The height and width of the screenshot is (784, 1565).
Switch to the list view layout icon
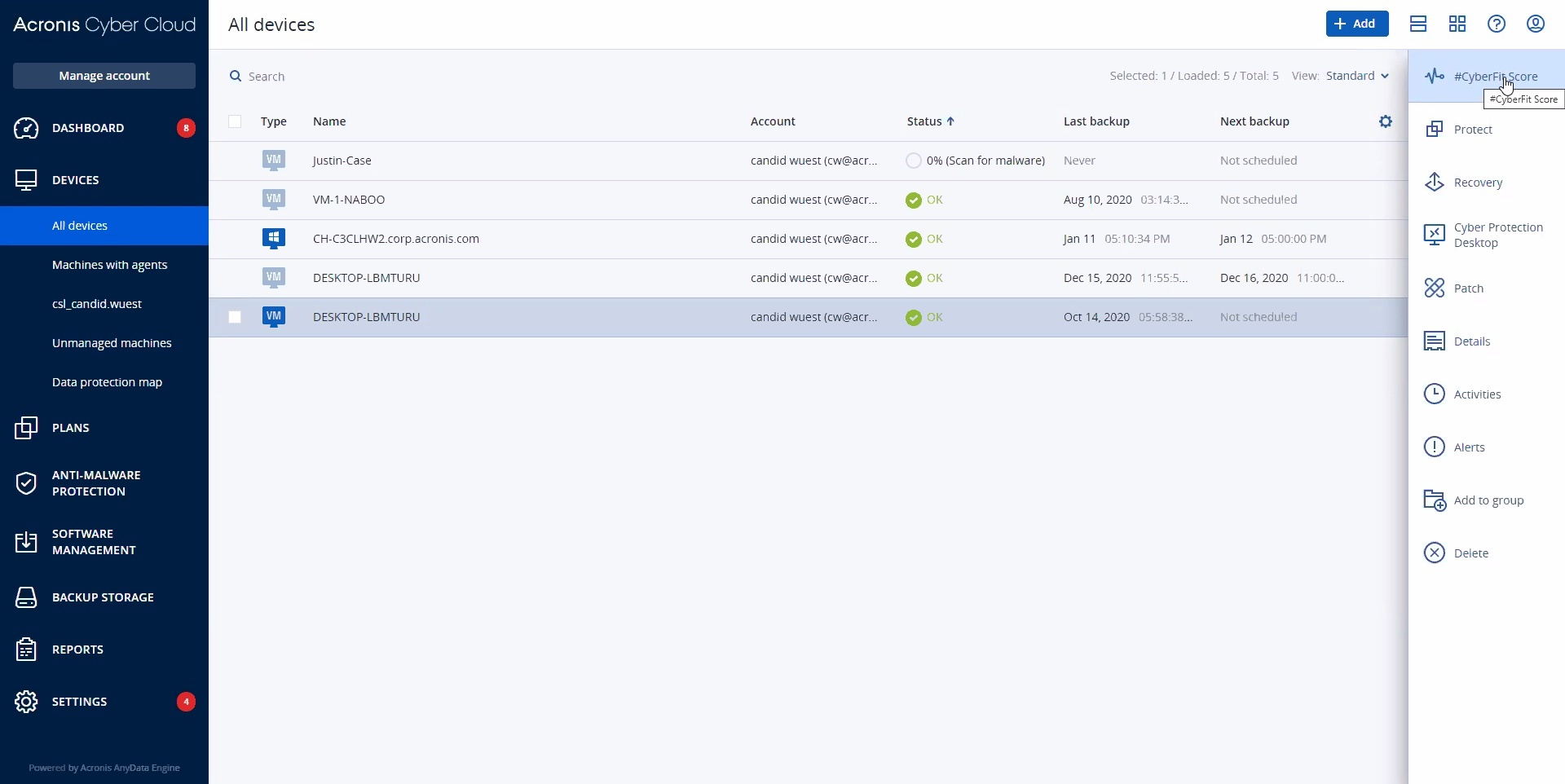[x=1418, y=24]
